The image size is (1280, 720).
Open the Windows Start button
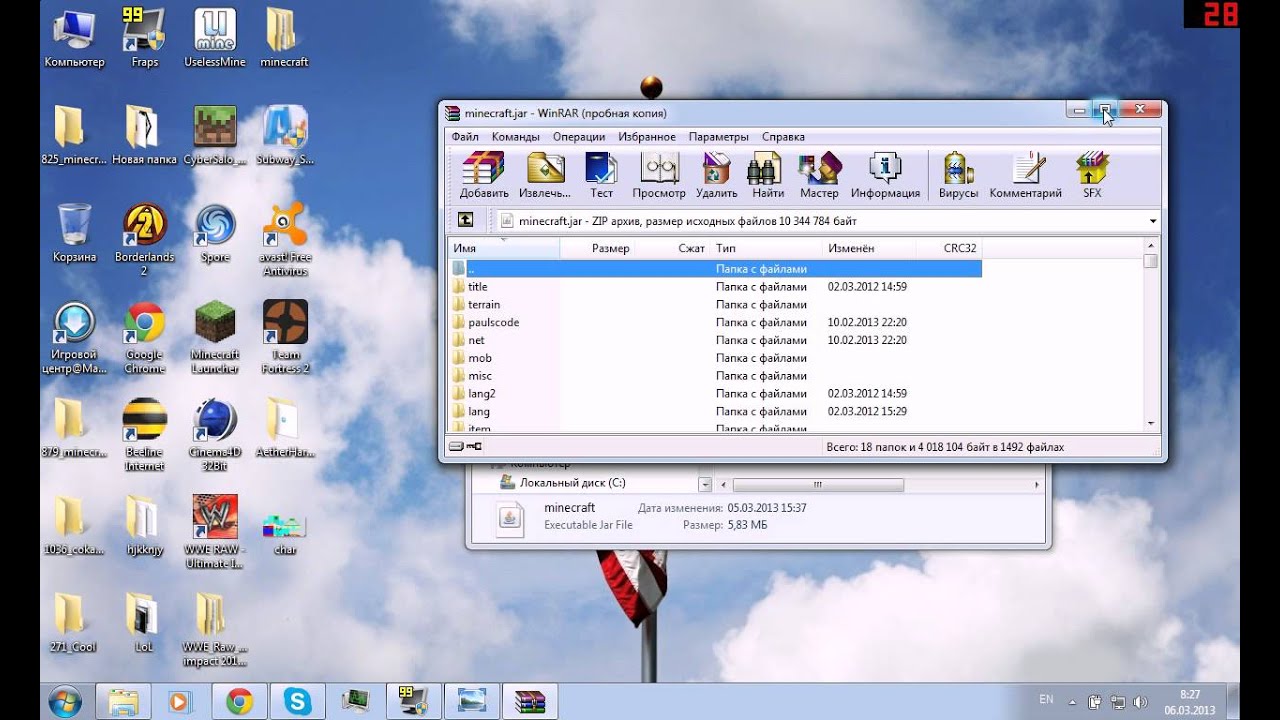65,701
